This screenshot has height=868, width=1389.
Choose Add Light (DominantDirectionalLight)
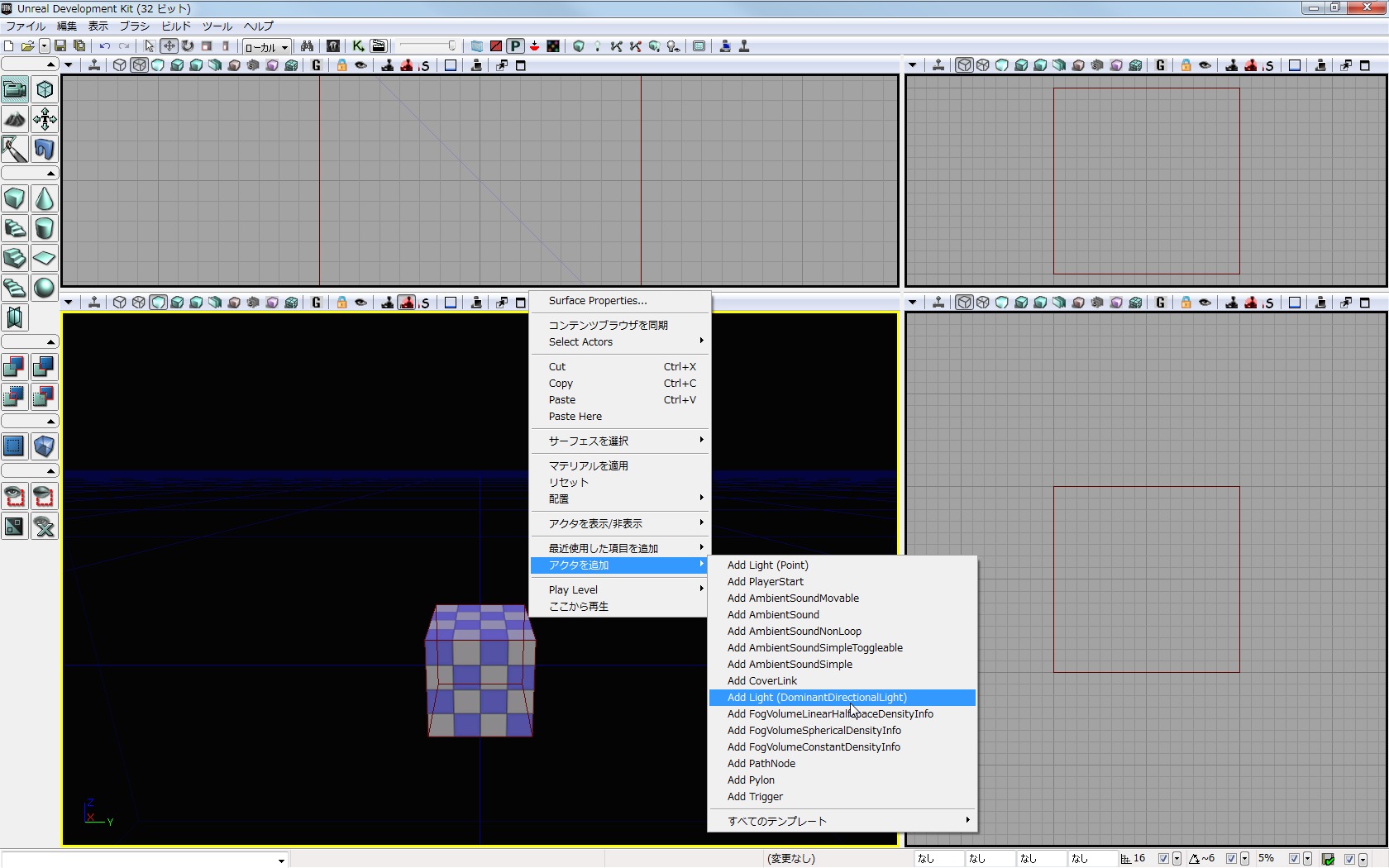click(817, 698)
